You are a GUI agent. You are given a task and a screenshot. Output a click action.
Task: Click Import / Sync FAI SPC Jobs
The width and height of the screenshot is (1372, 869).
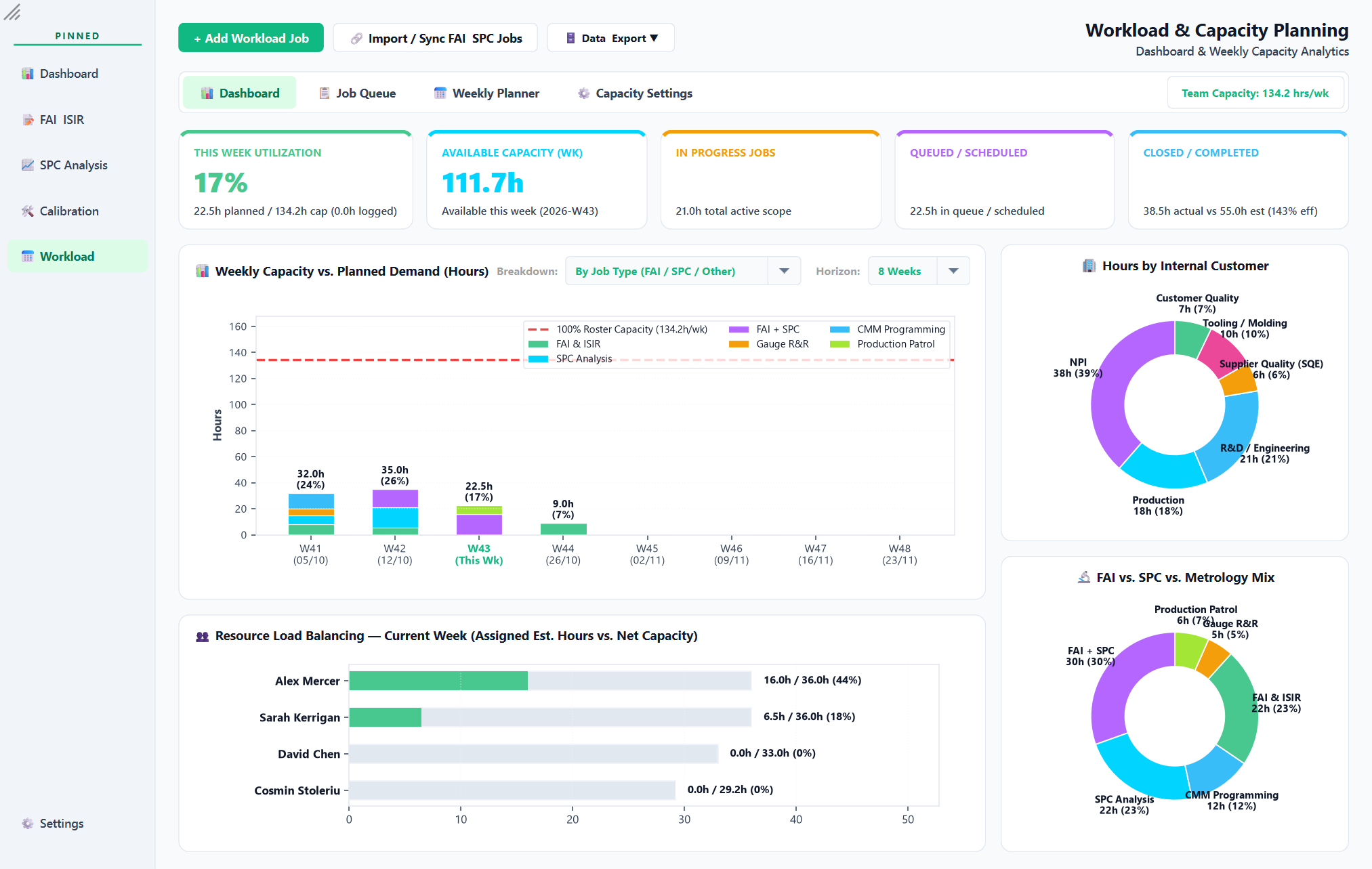tap(436, 38)
